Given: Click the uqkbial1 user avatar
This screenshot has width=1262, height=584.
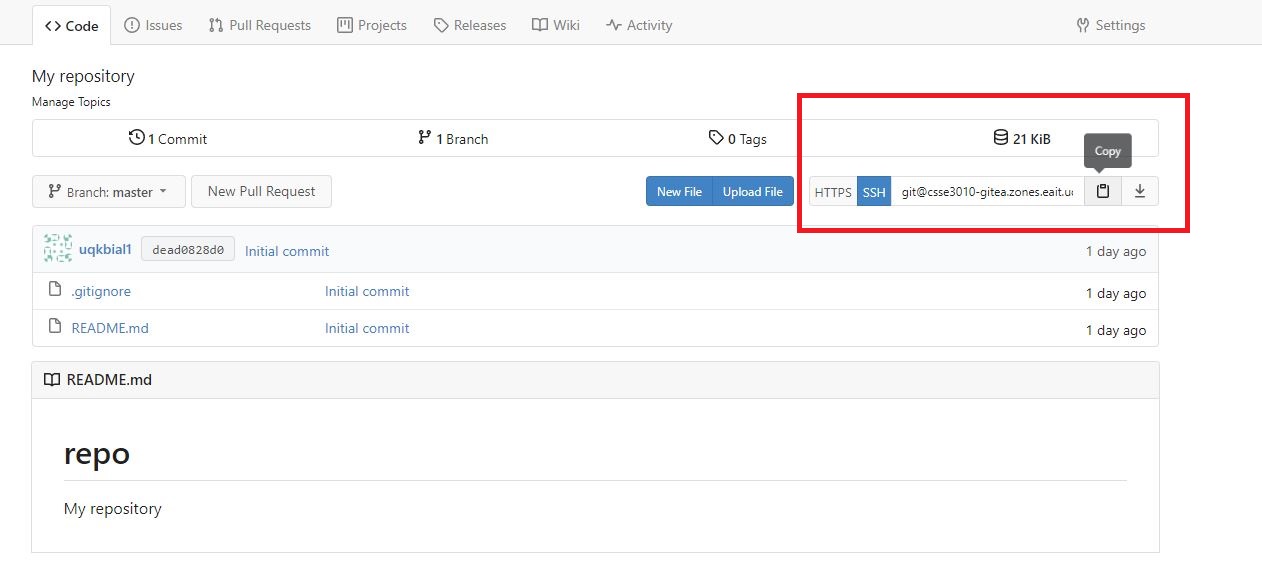Looking at the screenshot, I should click(58, 249).
